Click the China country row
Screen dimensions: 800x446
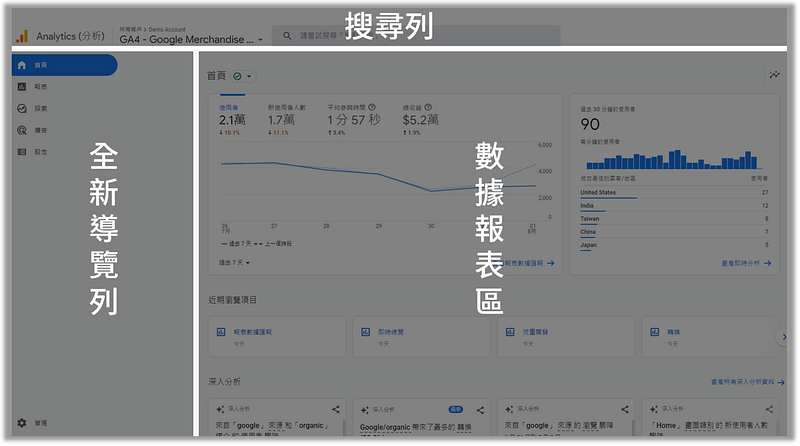pyautogui.click(x=674, y=232)
